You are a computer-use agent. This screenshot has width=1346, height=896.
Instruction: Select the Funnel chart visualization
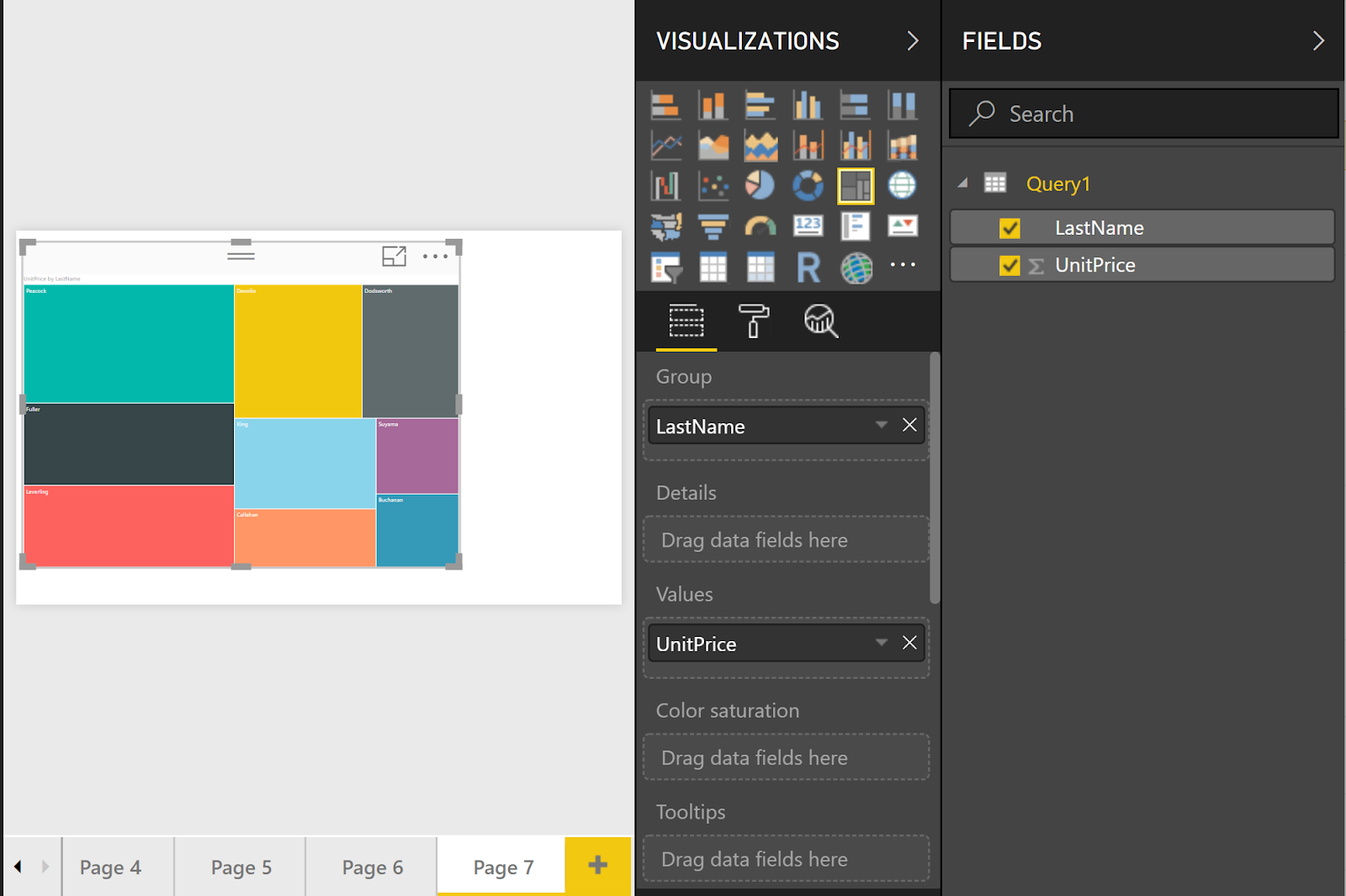713,225
